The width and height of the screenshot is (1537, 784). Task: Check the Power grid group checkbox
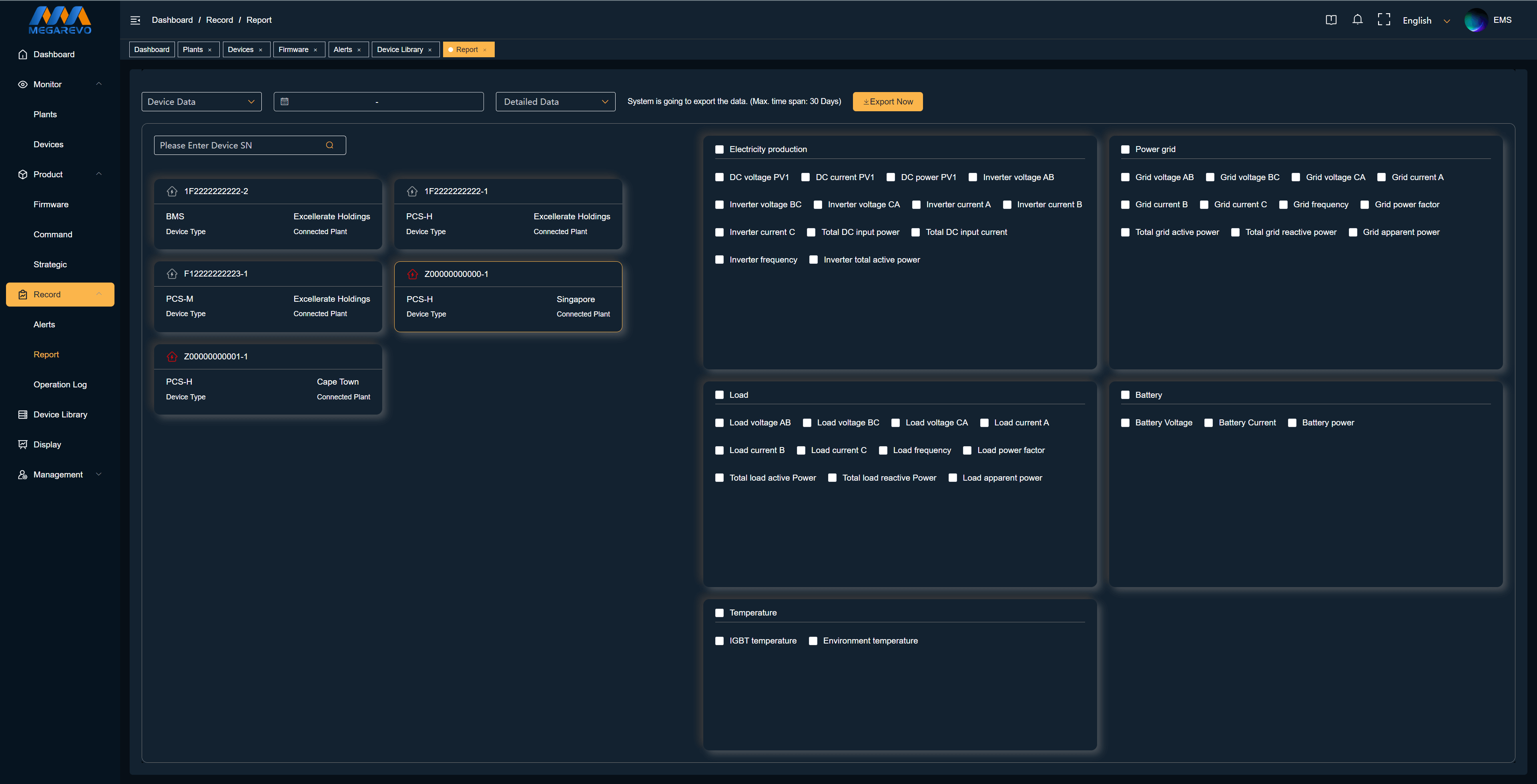coord(1125,150)
